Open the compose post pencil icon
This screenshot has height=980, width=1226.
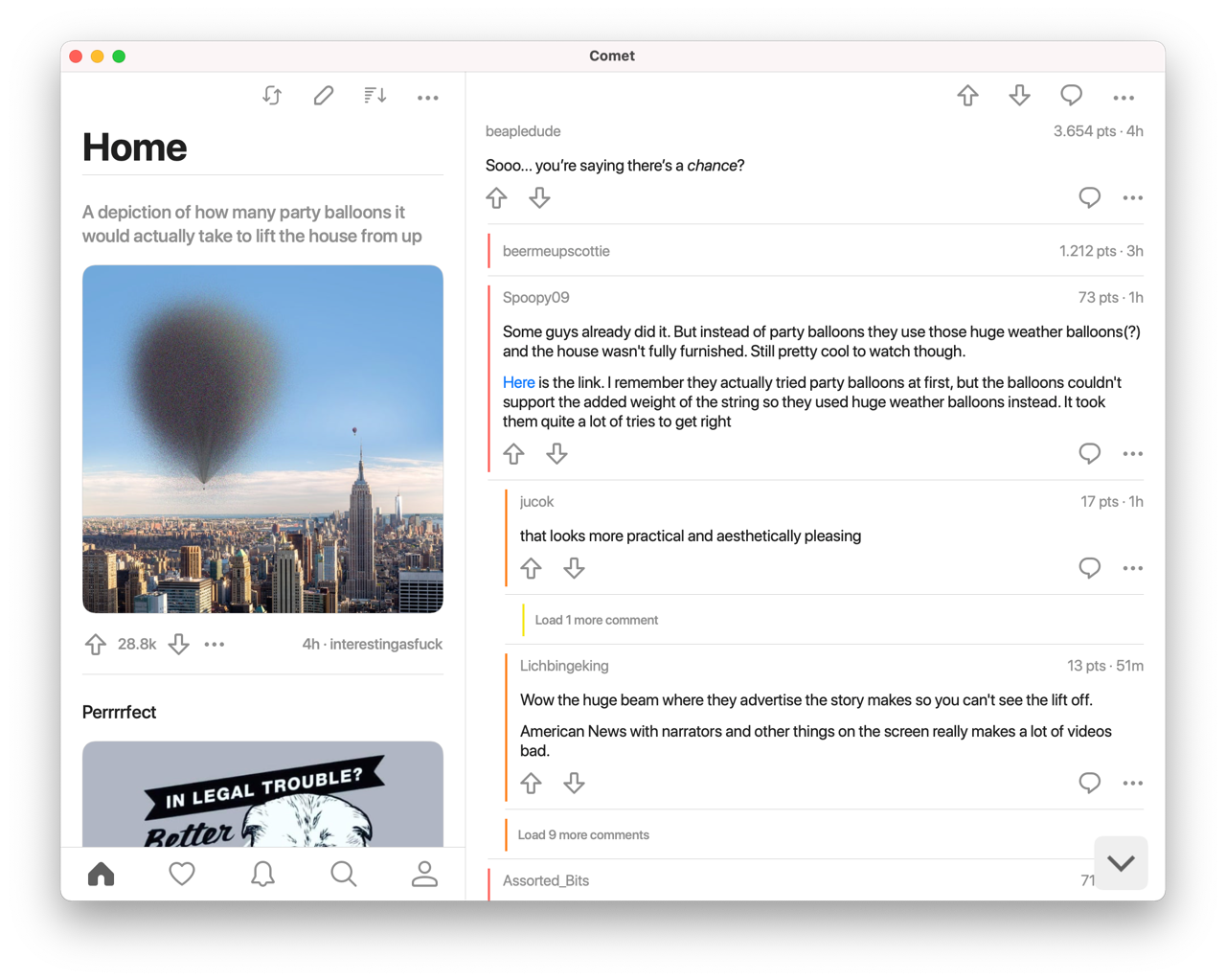(324, 96)
